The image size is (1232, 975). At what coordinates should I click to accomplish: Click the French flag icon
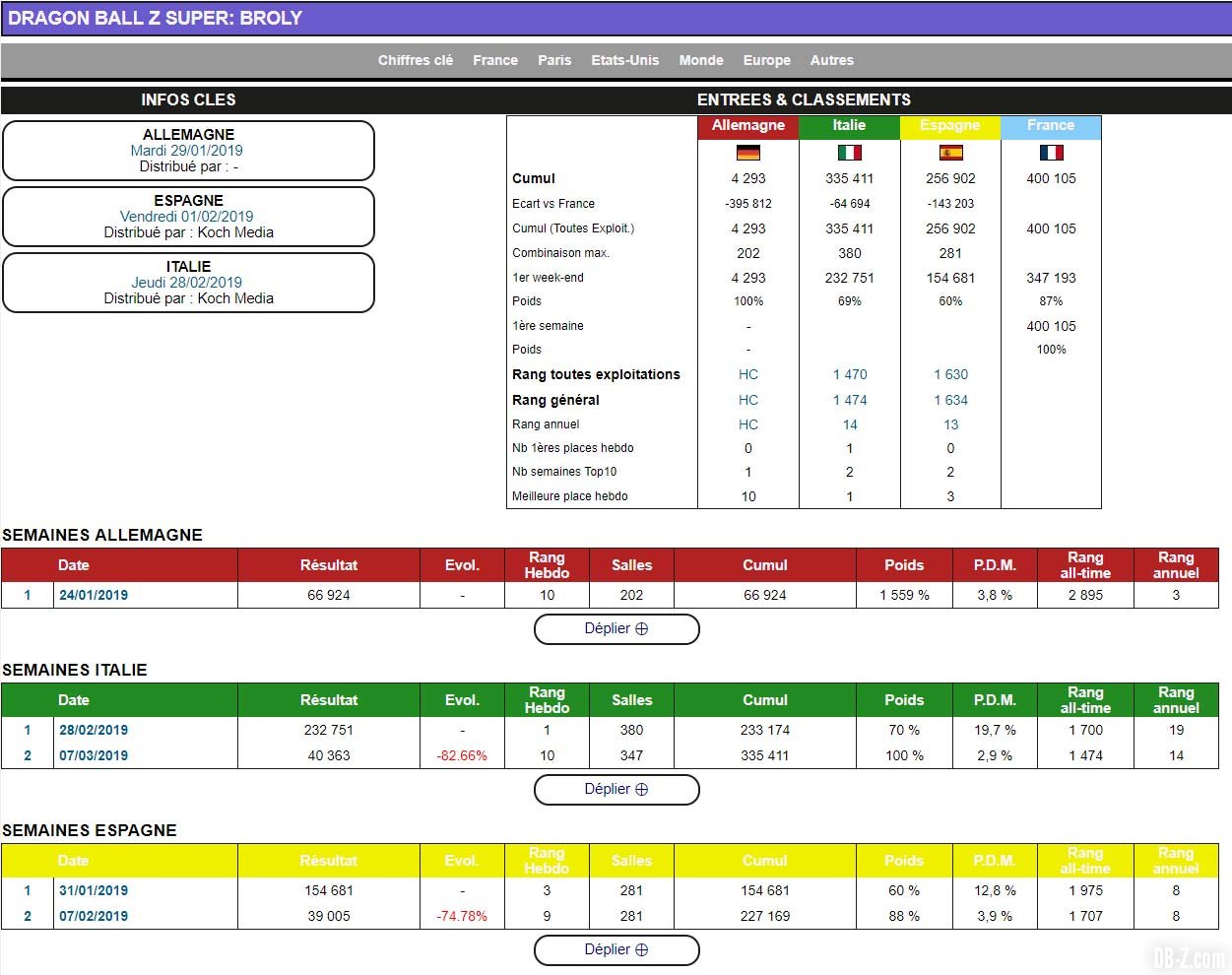point(1051,153)
